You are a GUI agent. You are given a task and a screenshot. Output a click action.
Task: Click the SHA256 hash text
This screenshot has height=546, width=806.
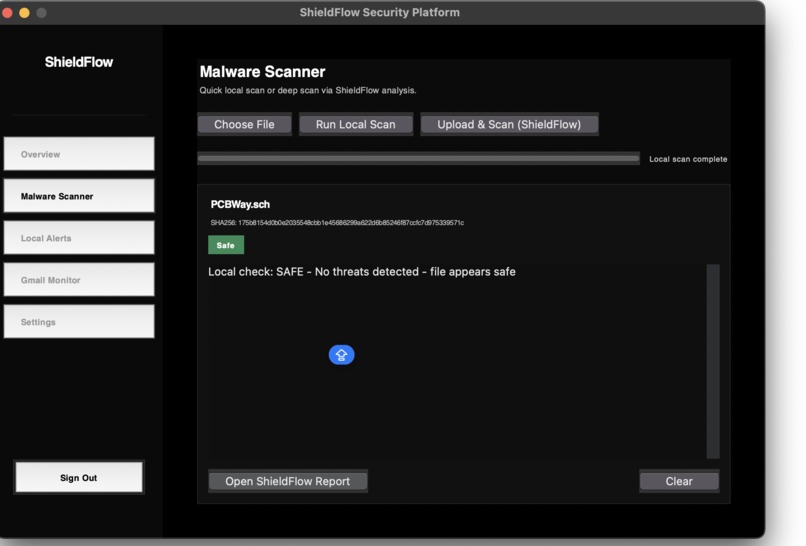click(x=337, y=223)
